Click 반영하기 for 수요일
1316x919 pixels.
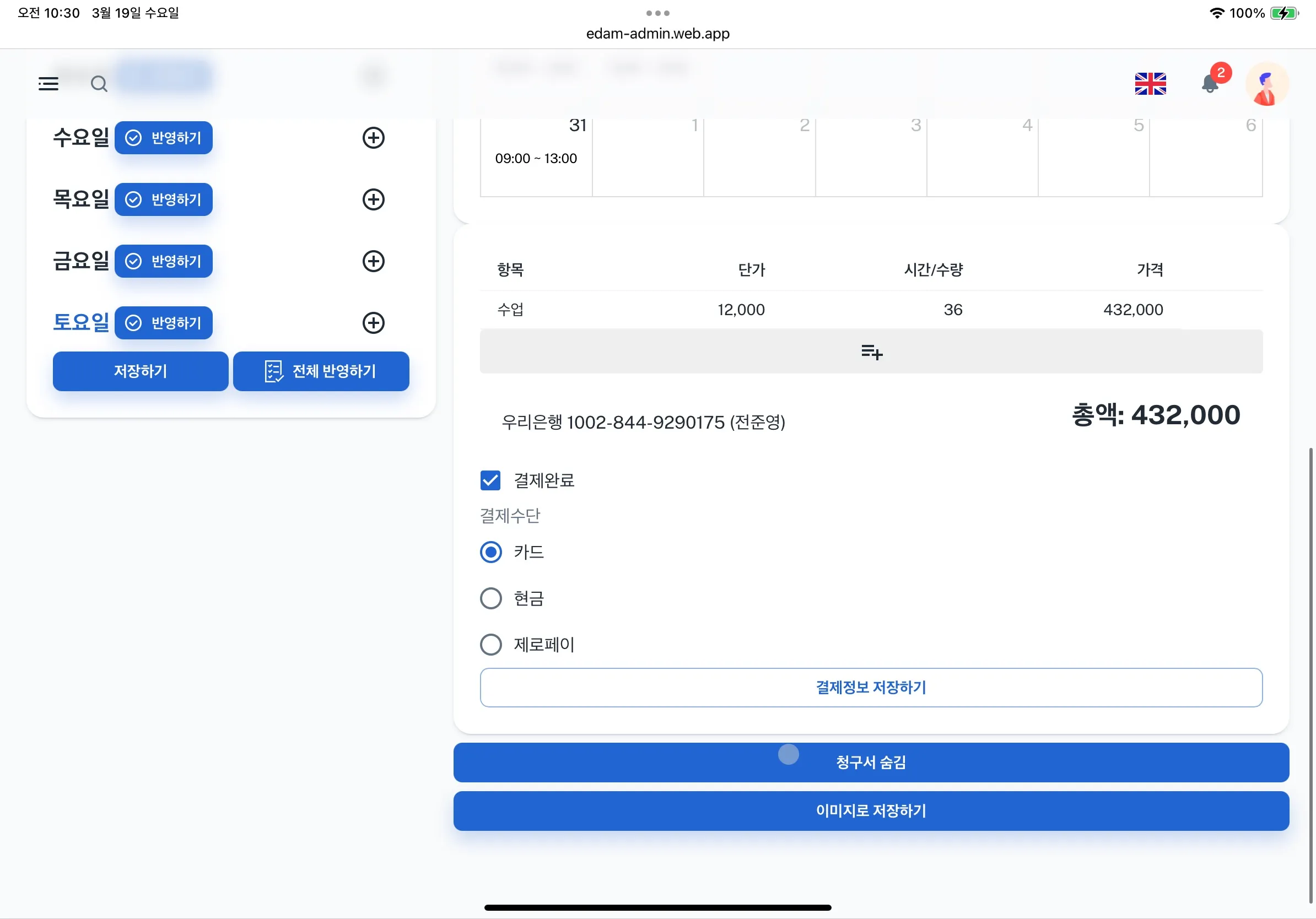163,138
